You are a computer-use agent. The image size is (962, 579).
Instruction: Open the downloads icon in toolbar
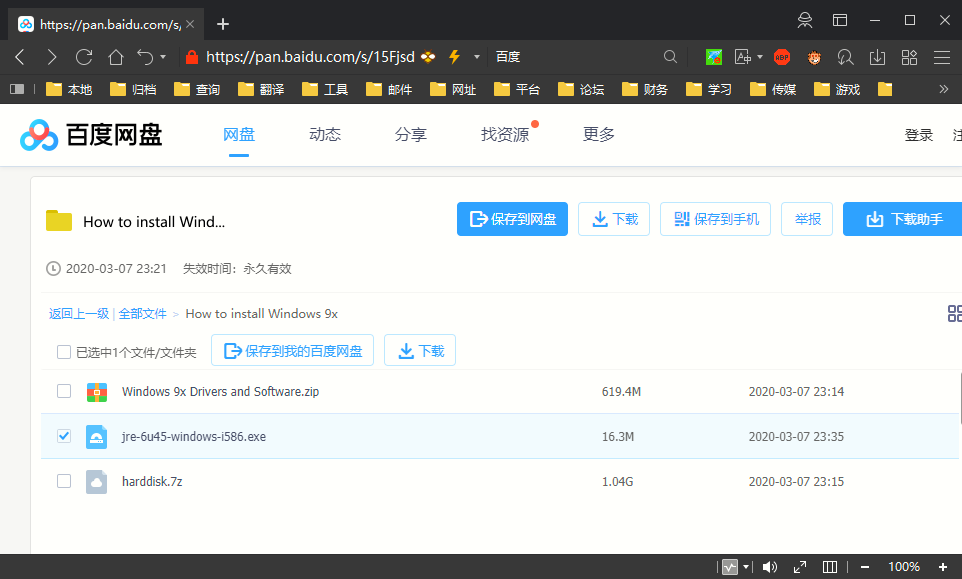878,57
